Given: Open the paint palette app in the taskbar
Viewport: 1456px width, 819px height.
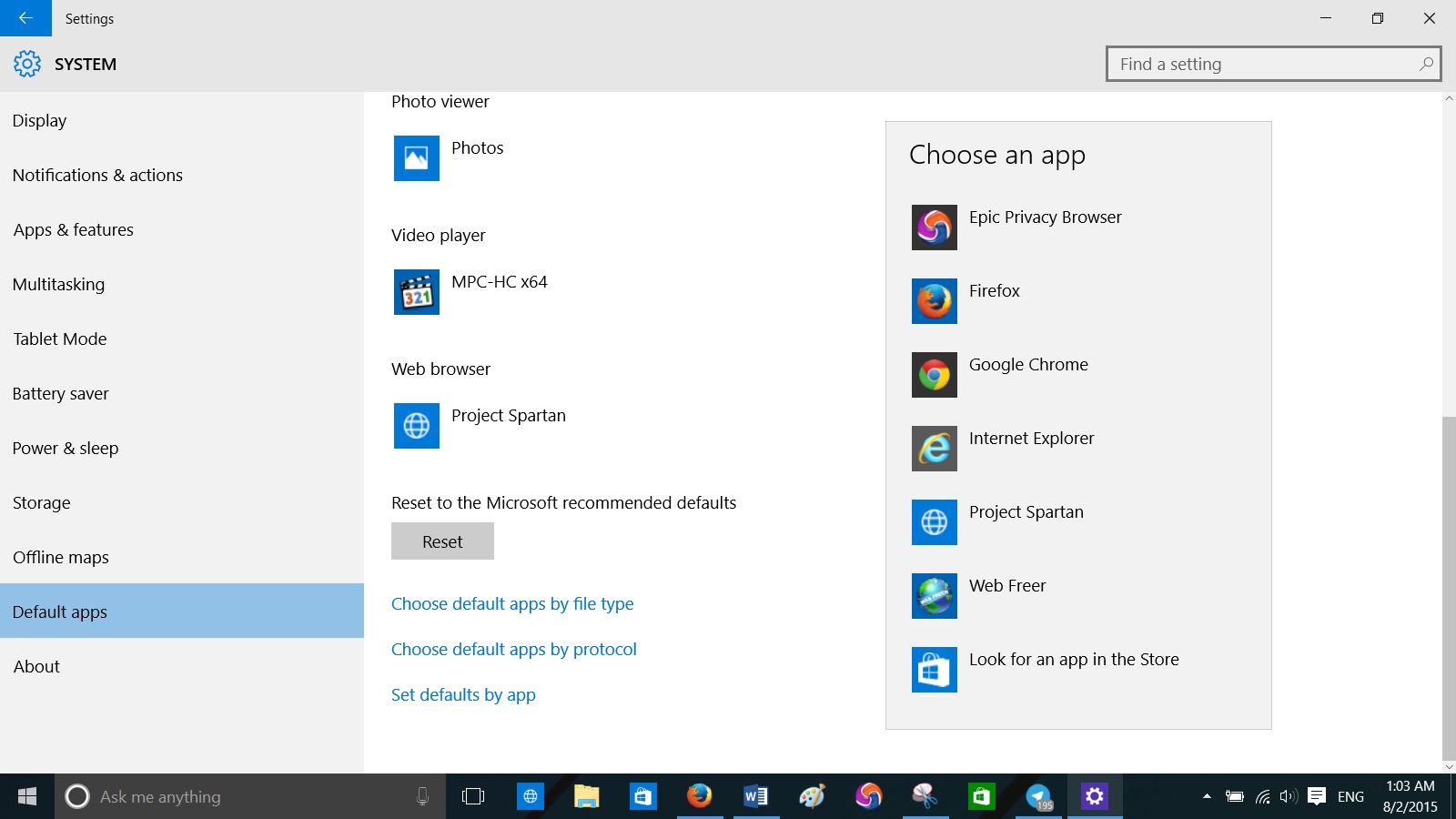Looking at the screenshot, I should 812,796.
